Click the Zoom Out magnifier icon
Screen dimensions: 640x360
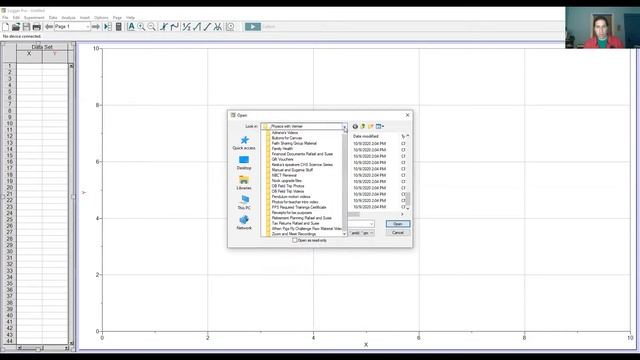pos(151,27)
